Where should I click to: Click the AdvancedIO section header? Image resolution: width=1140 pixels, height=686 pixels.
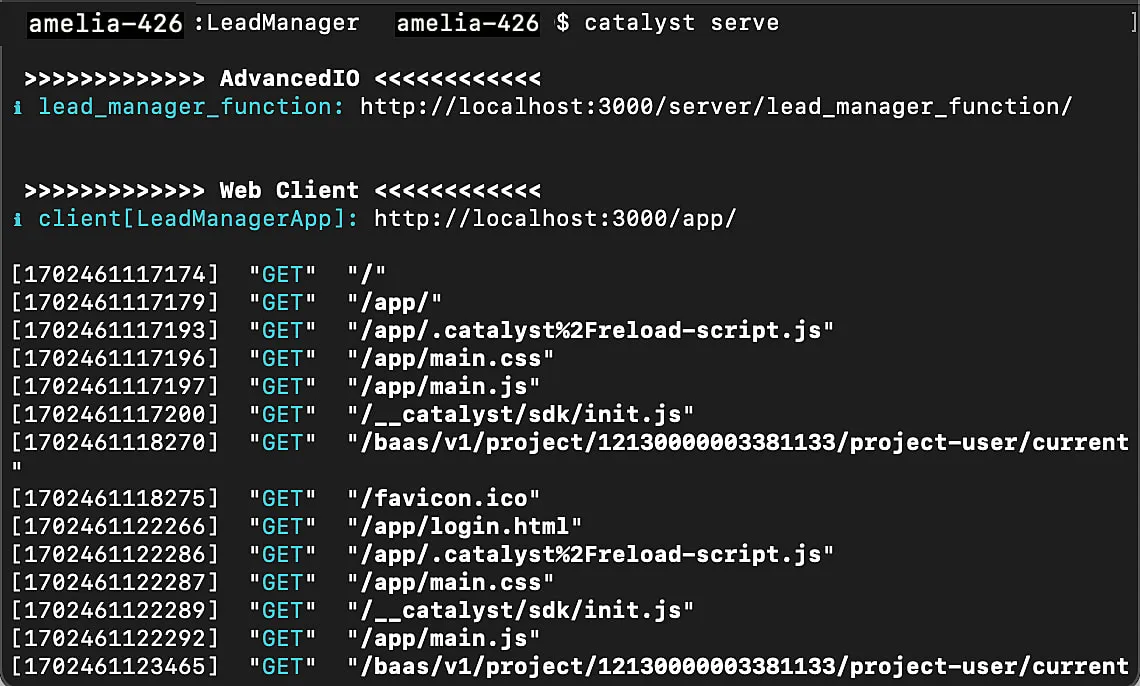(x=289, y=78)
